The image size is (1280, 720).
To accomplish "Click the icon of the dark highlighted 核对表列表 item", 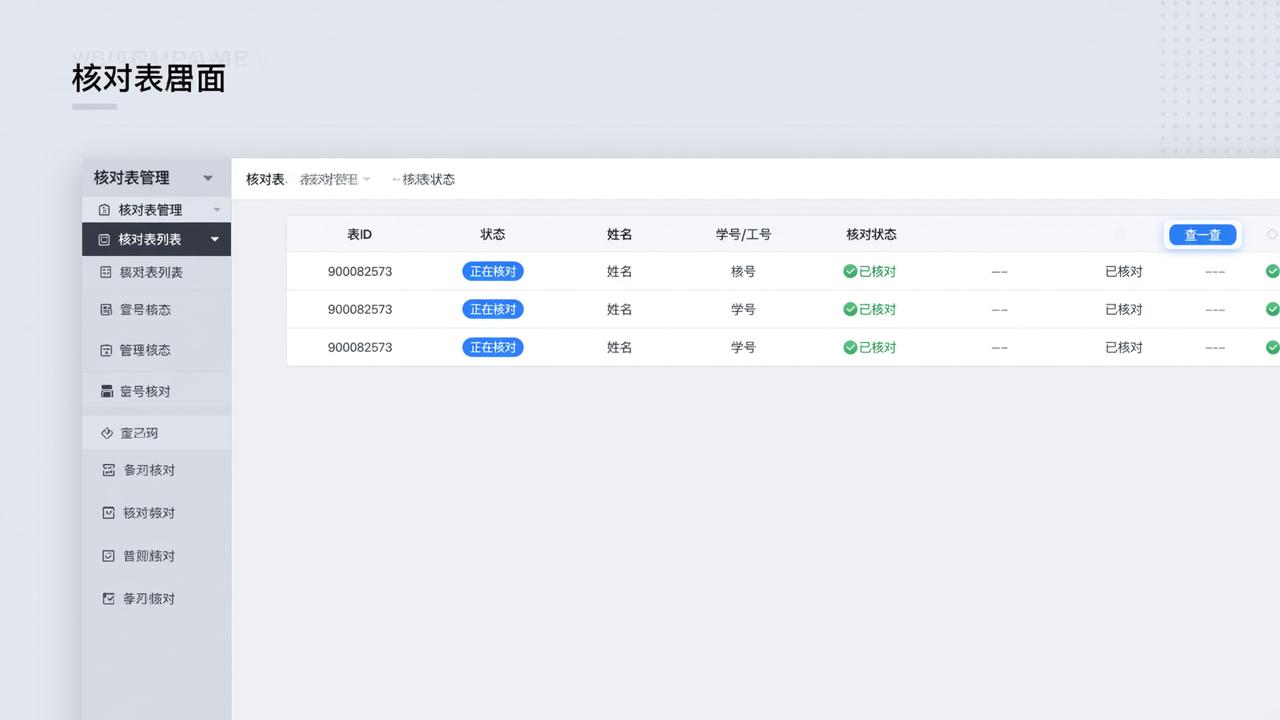I will pyautogui.click(x=104, y=240).
